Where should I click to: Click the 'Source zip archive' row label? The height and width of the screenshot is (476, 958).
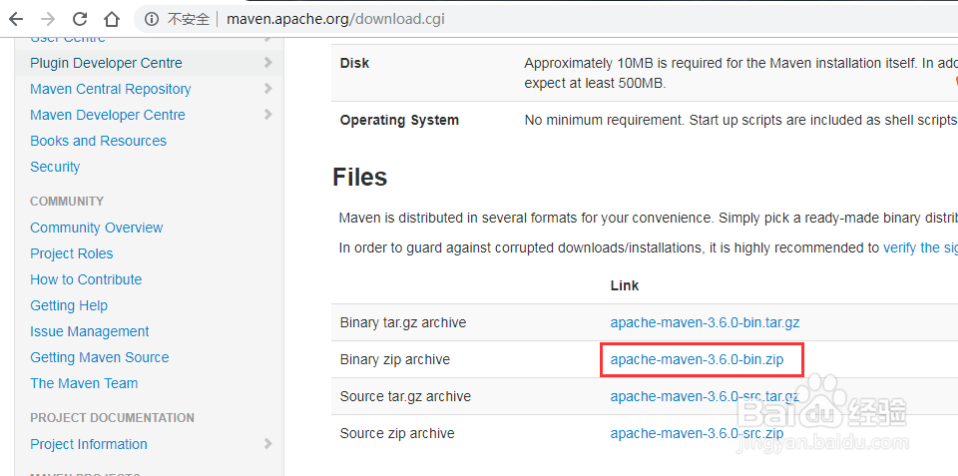coord(397,433)
